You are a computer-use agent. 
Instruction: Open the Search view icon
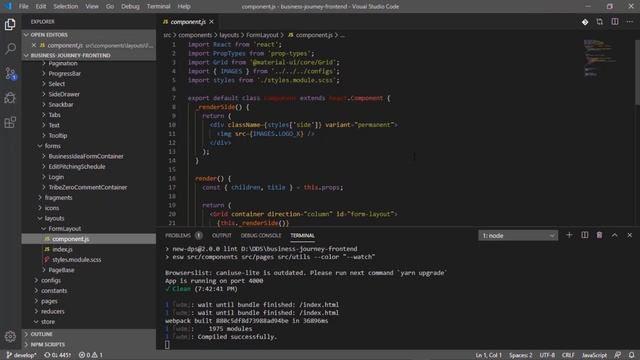tap(10, 49)
